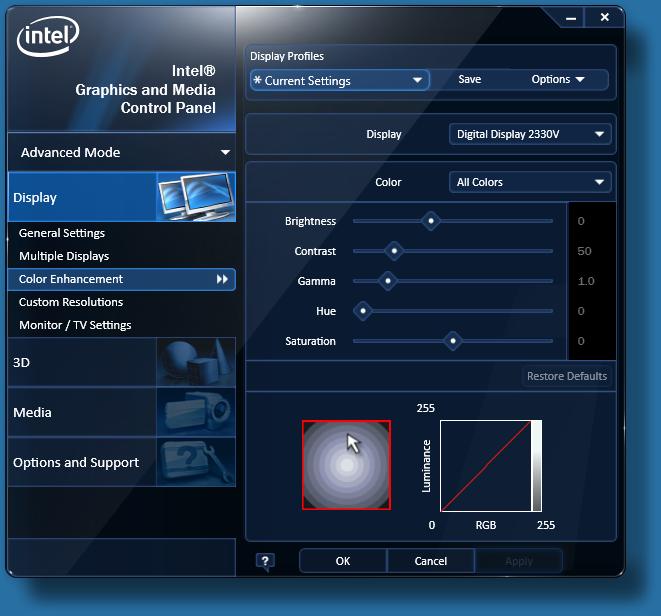Screen dimensions: 661x616
Task: Open Custom Resolutions
Action: [x=71, y=302]
